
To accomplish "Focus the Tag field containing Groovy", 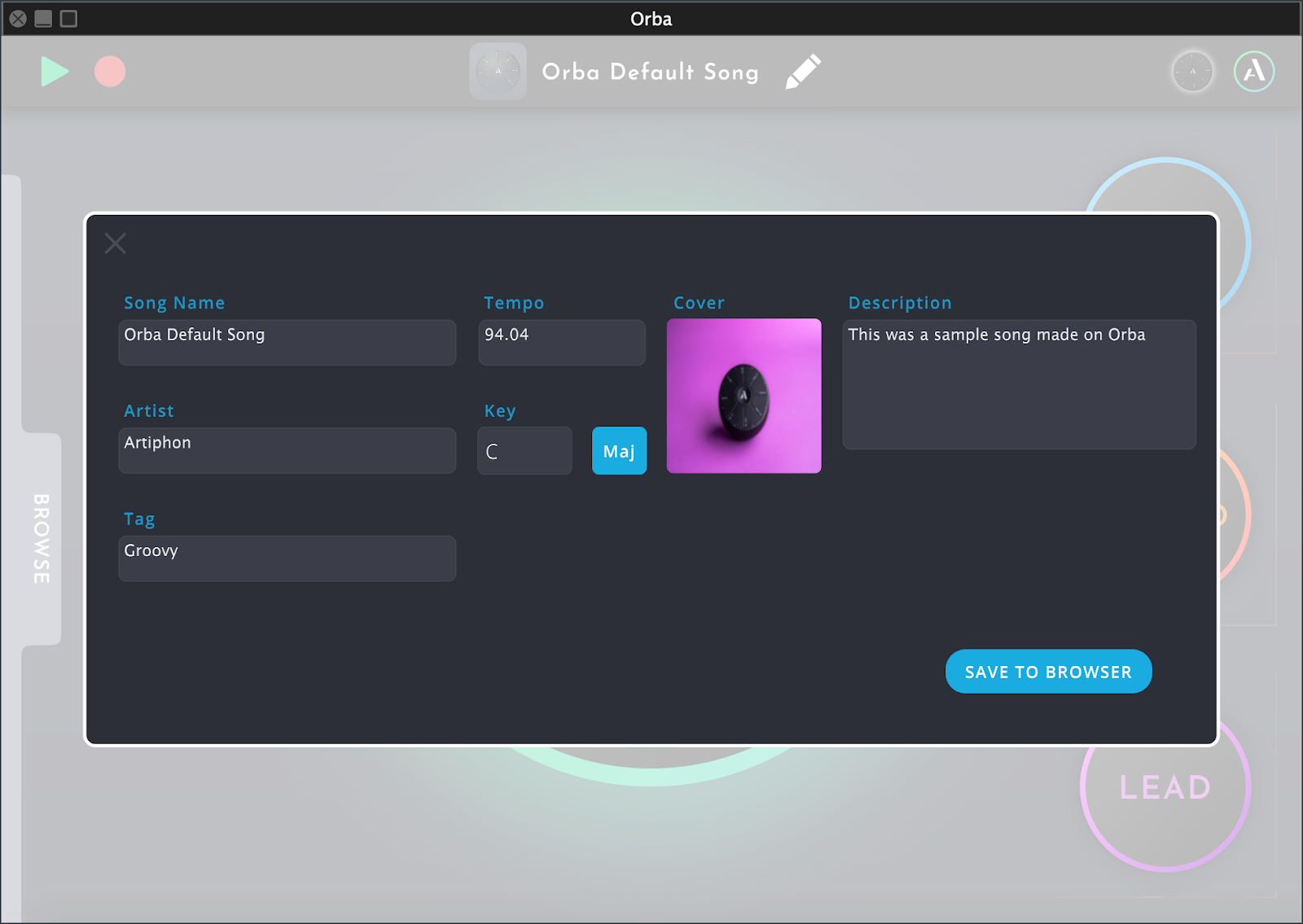I will pyautogui.click(x=287, y=558).
